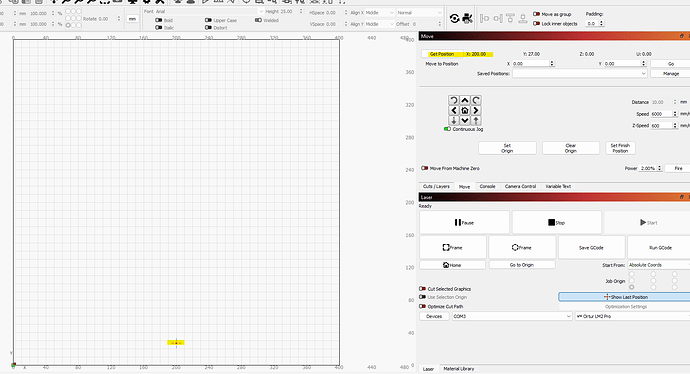This screenshot has height=374, width=690.
Task: Select the bottom-left Job Origin radio button
Action: [x=631, y=287]
